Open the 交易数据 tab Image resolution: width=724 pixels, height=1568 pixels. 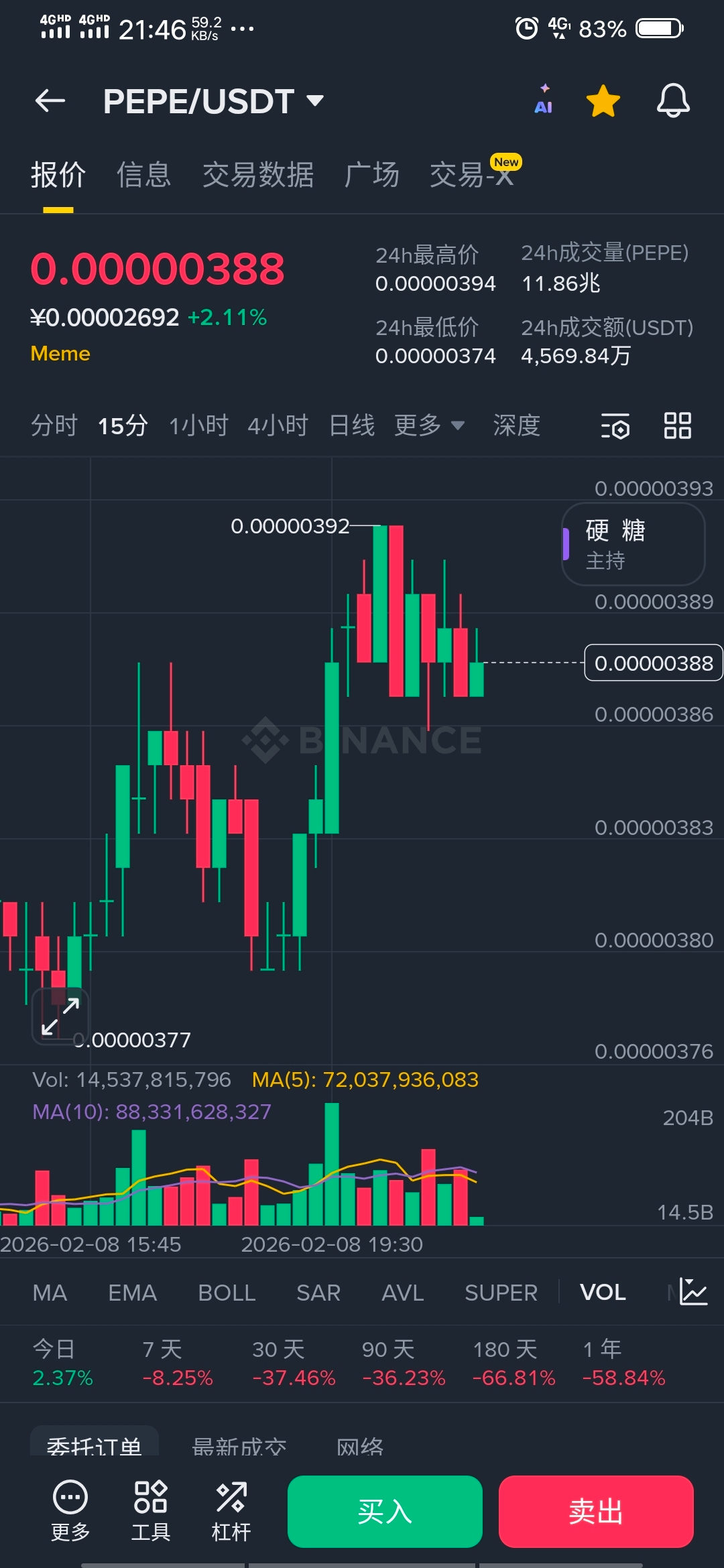click(258, 176)
